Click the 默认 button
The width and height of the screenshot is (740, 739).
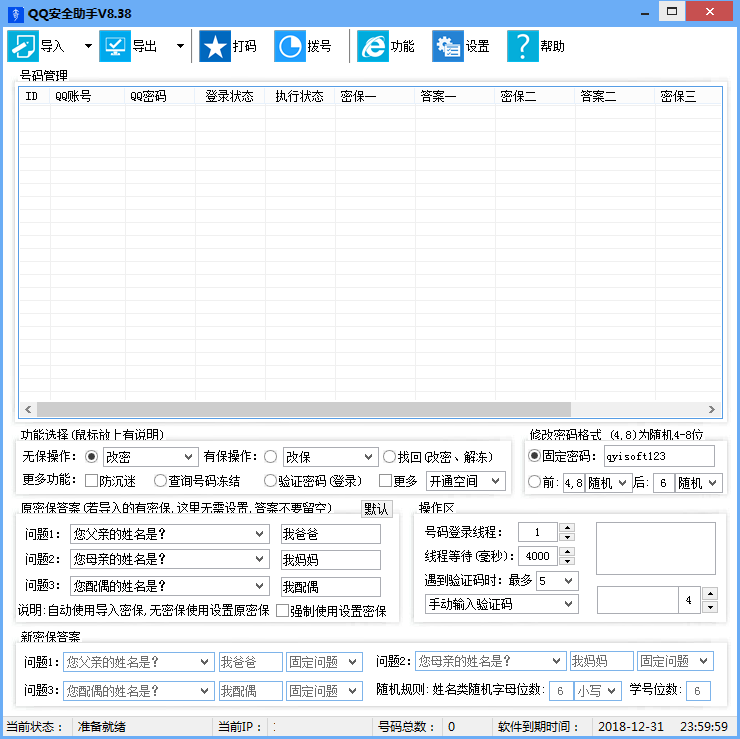coord(377,509)
